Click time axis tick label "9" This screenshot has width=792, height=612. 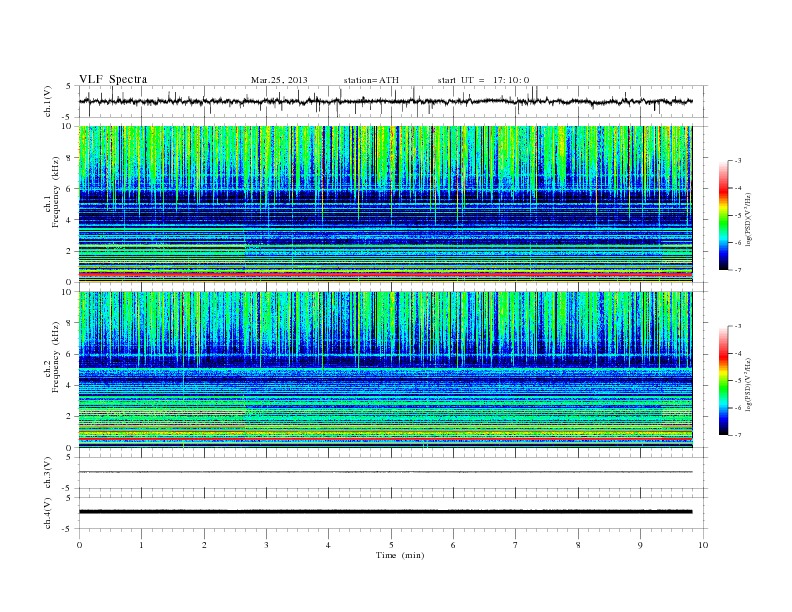click(x=640, y=545)
